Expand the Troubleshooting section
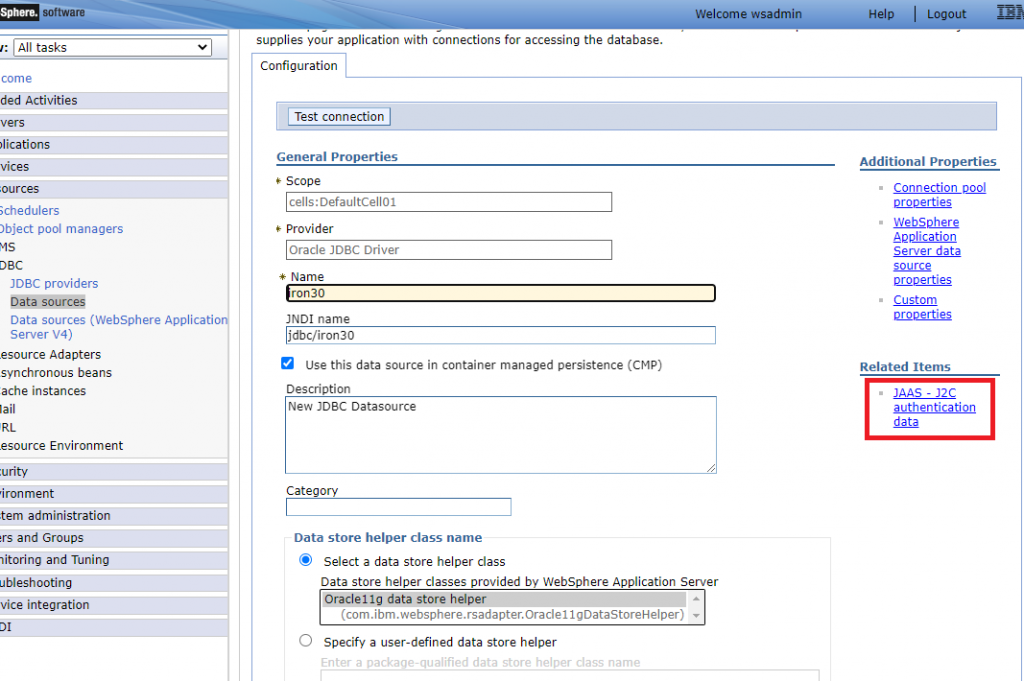Image resolution: width=1024 pixels, height=681 pixels. pos(114,582)
